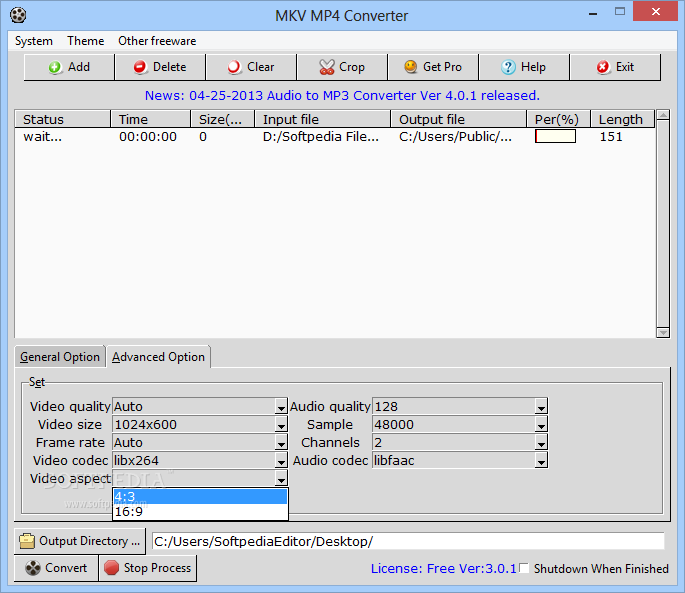Click the Output Directory folder icon
The image size is (685, 593).
click(x=27, y=541)
